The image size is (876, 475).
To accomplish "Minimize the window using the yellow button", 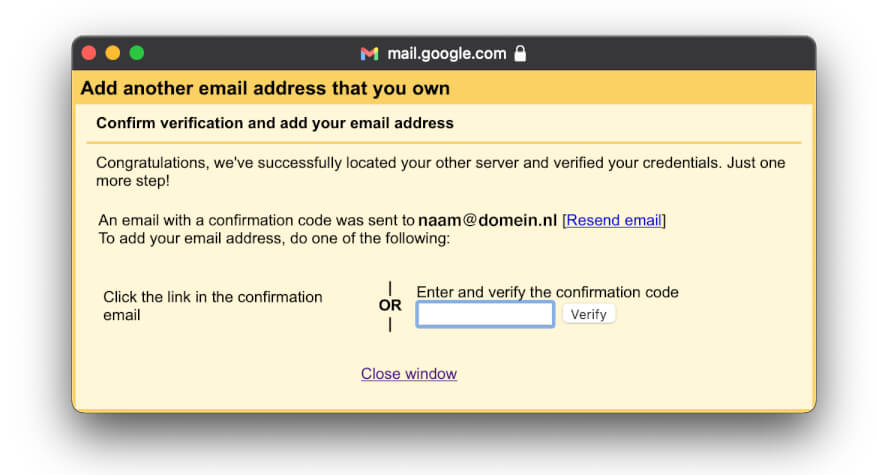I will [x=113, y=53].
